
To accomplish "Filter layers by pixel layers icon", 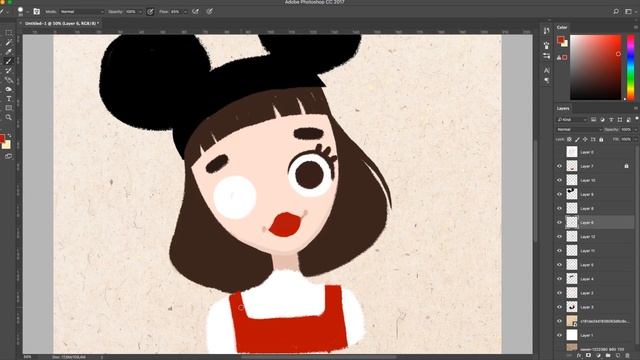I will click(593, 120).
